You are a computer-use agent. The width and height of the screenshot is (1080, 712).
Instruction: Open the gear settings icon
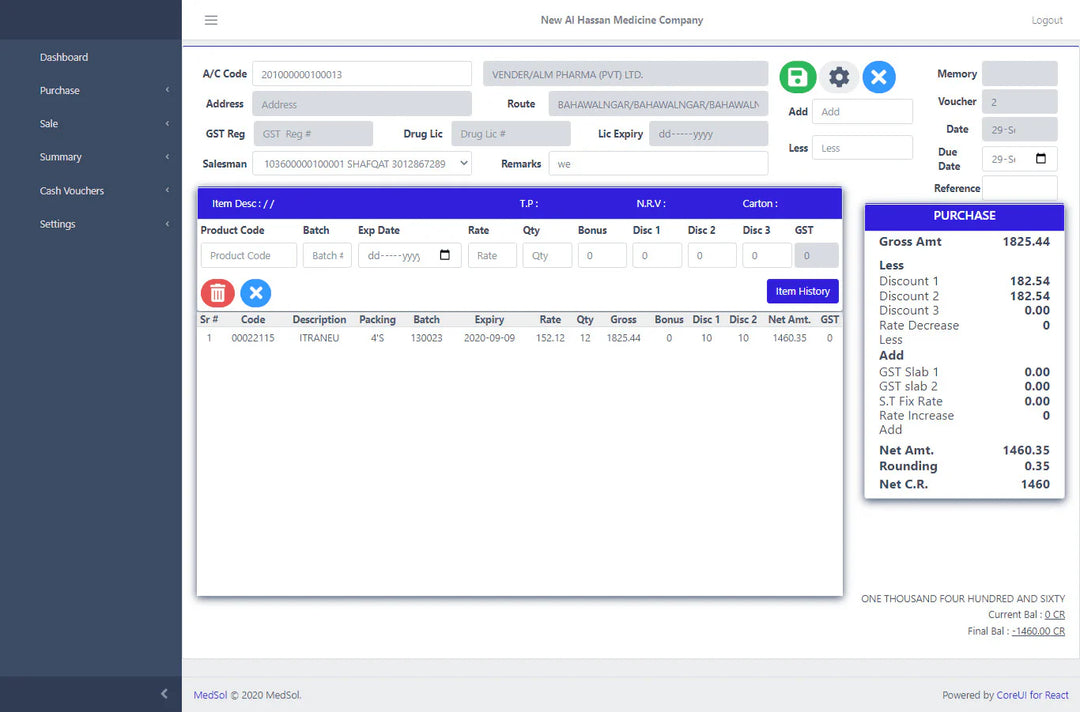coord(839,77)
